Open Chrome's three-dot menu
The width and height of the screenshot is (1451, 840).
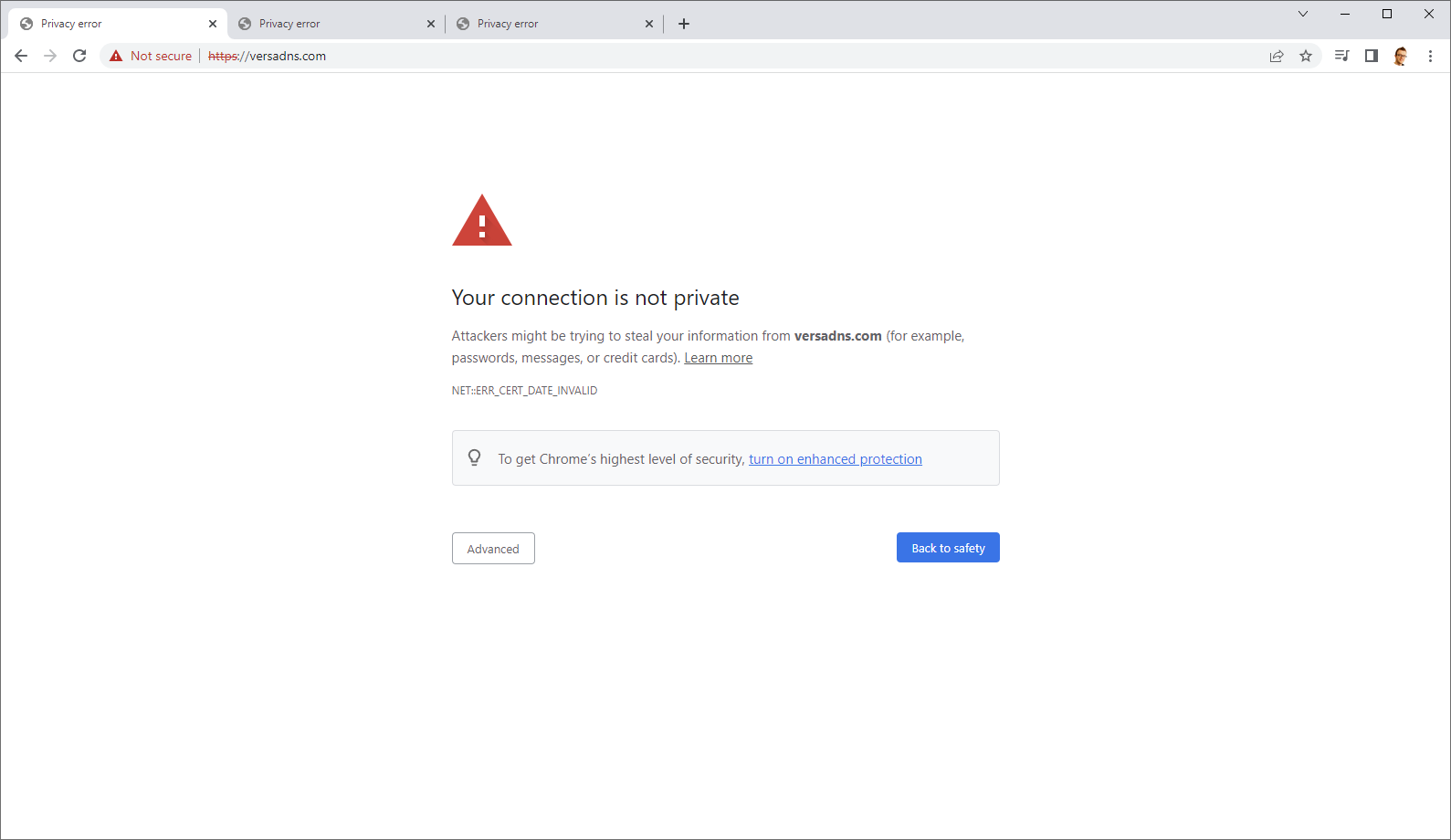[1430, 56]
